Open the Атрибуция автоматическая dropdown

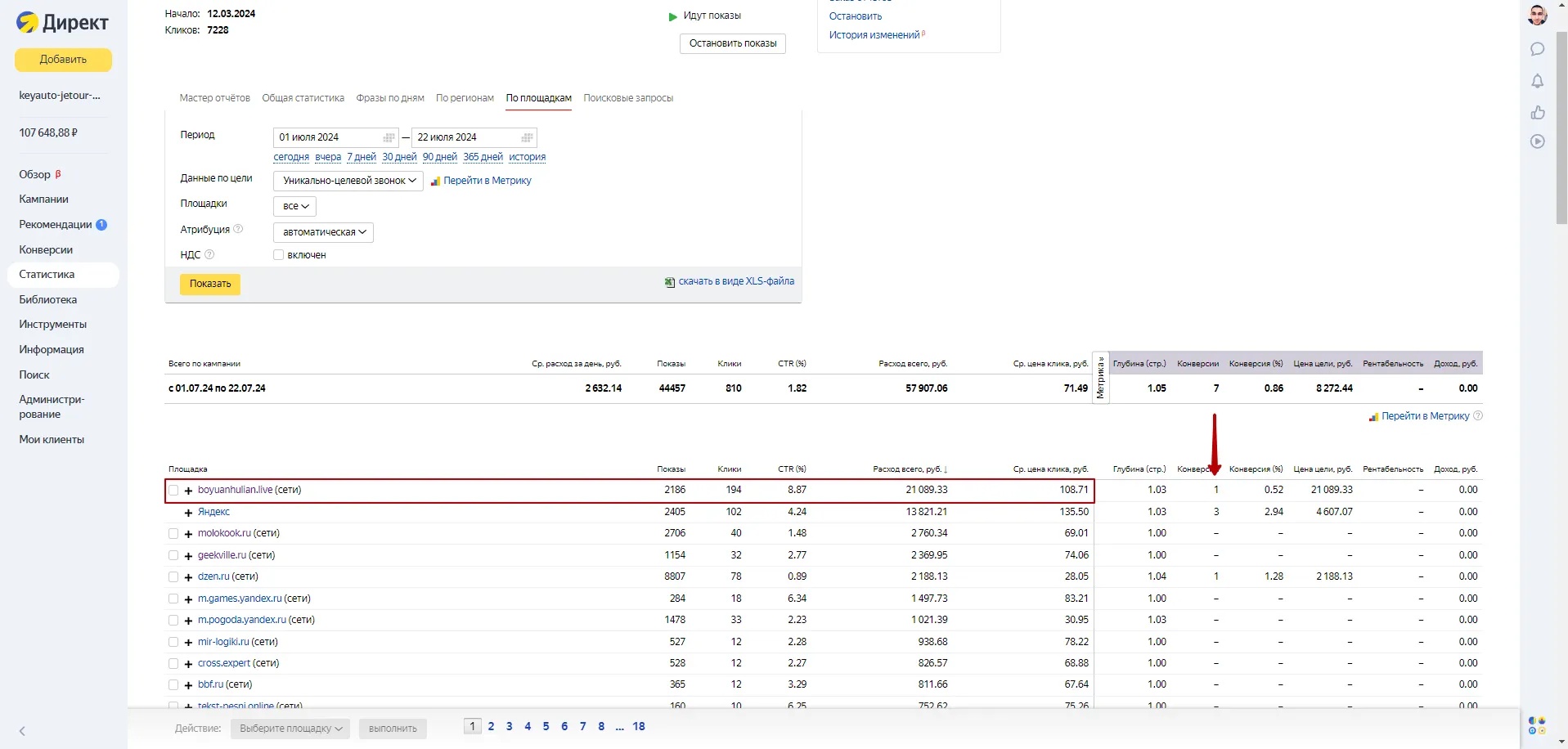coord(324,232)
